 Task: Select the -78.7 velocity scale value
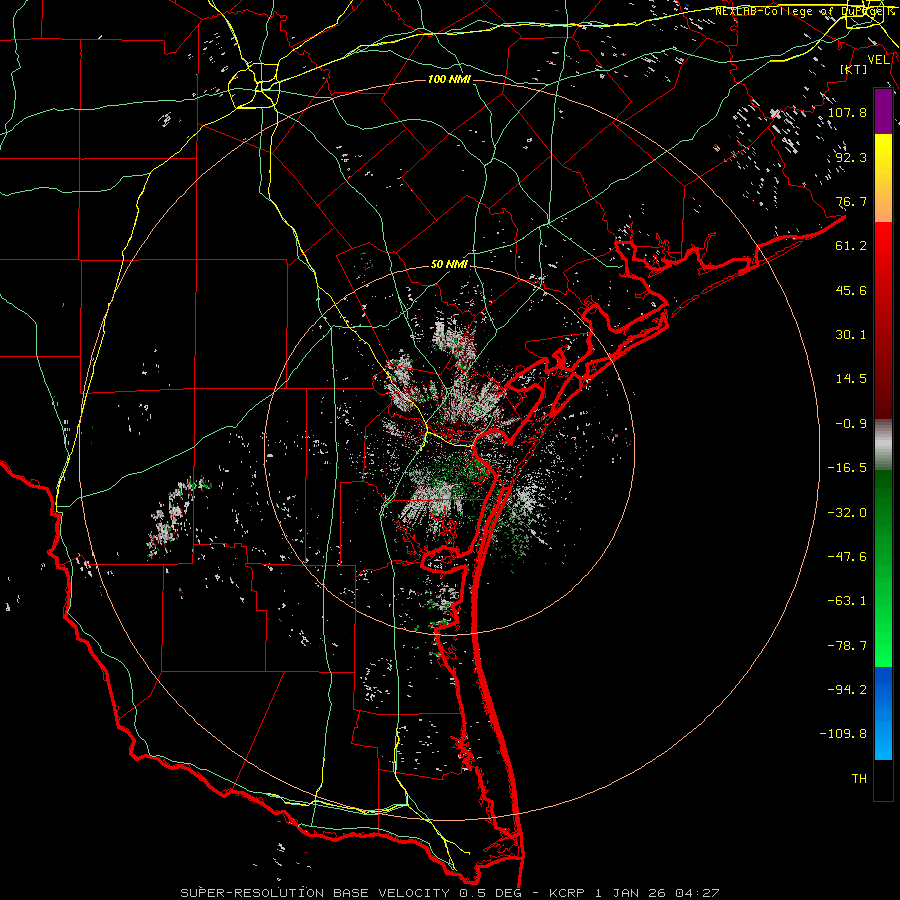847,646
